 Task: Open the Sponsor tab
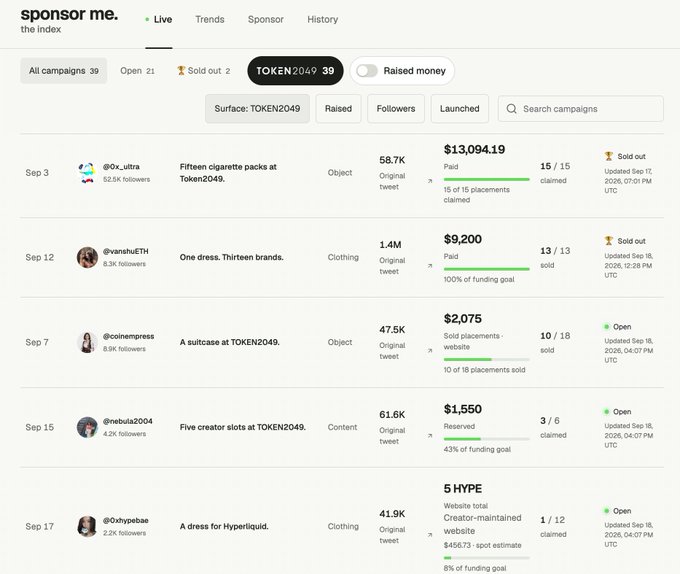click(266, 20)
